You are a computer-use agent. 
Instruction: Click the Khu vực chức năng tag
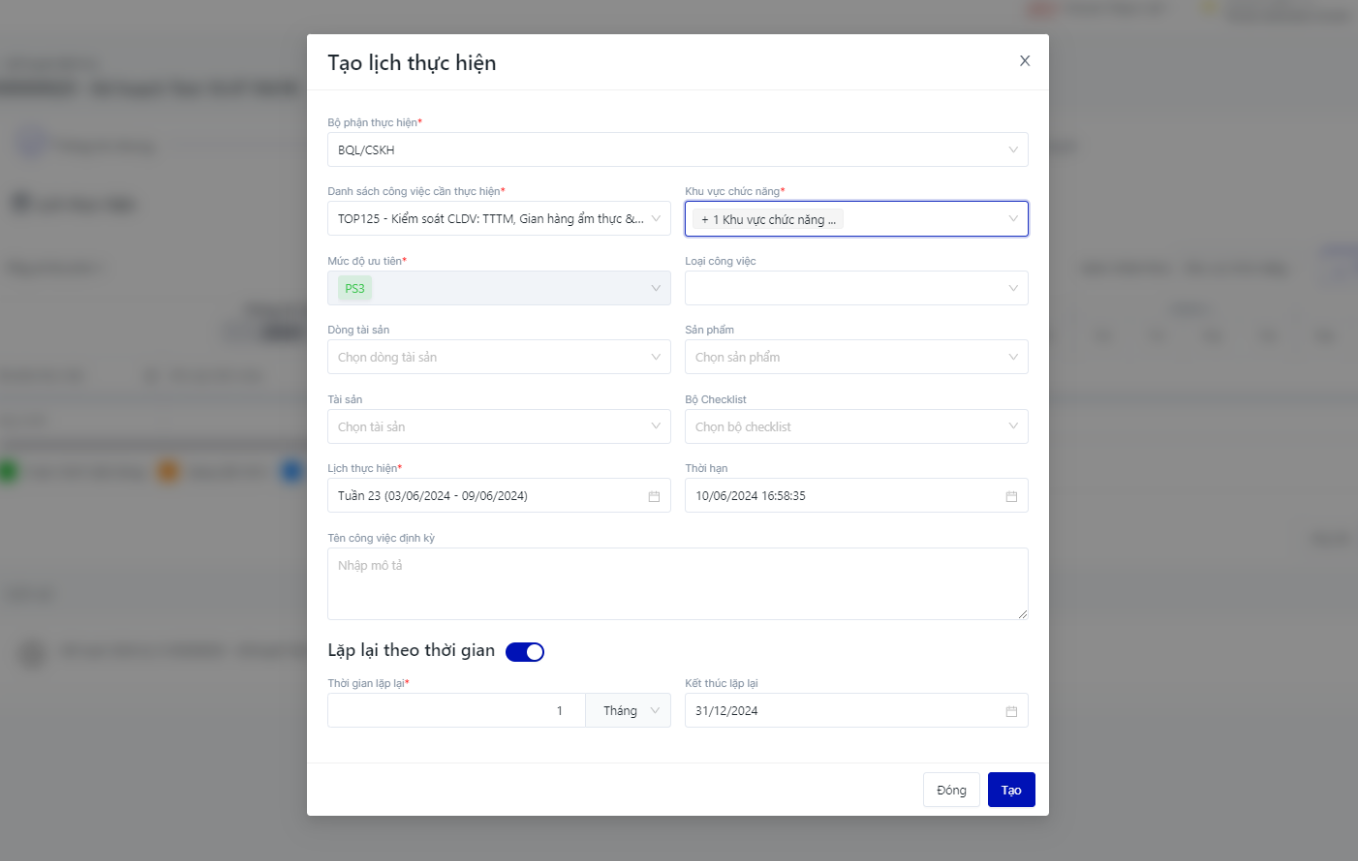point(768,219)
